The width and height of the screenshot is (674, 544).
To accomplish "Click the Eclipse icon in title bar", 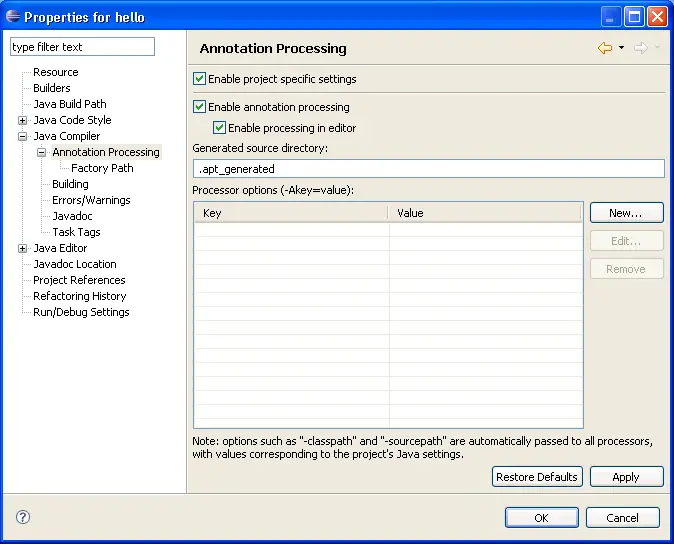I will pos(13,17).
